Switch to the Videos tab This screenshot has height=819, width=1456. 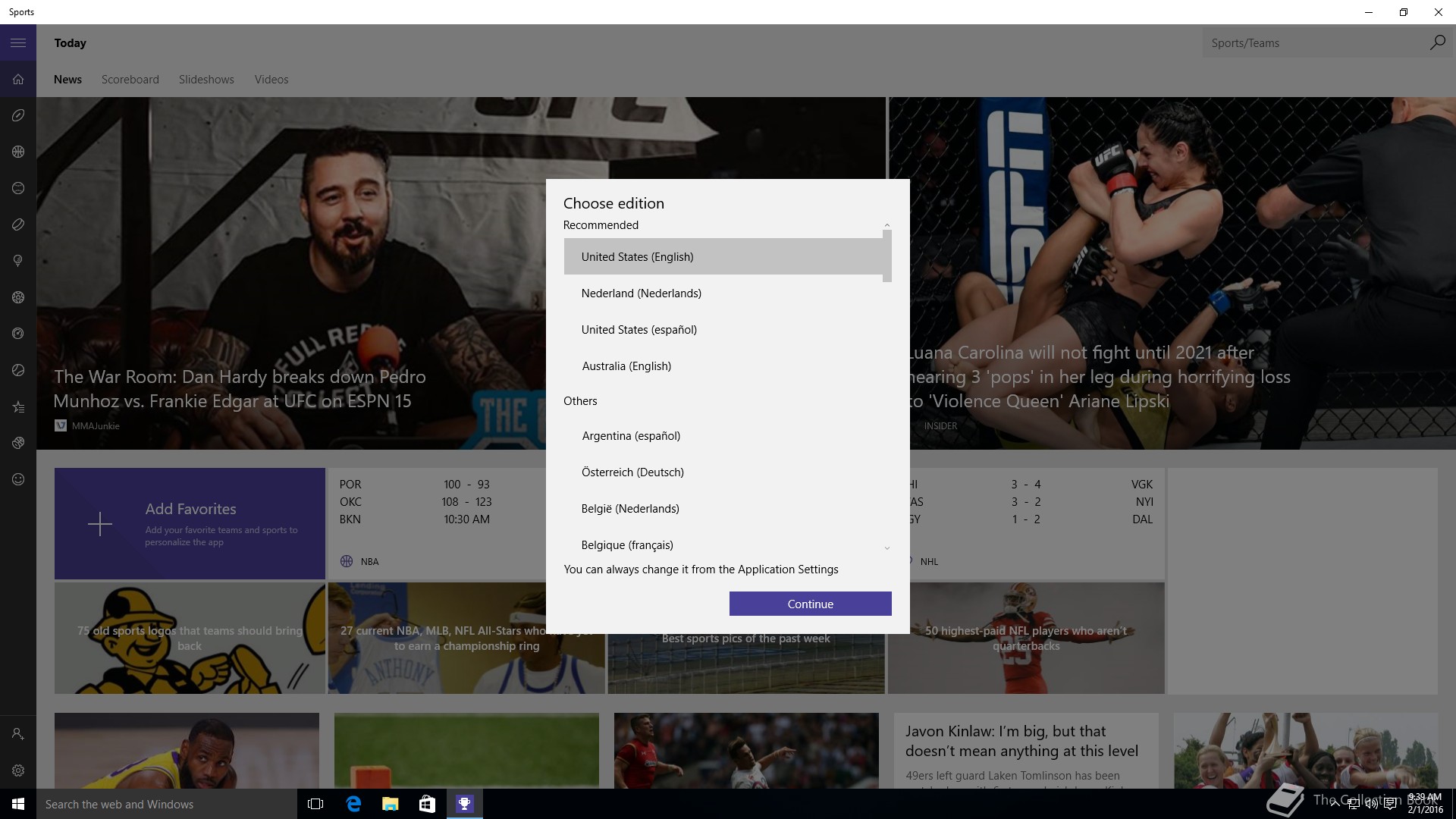pos(271,80)
